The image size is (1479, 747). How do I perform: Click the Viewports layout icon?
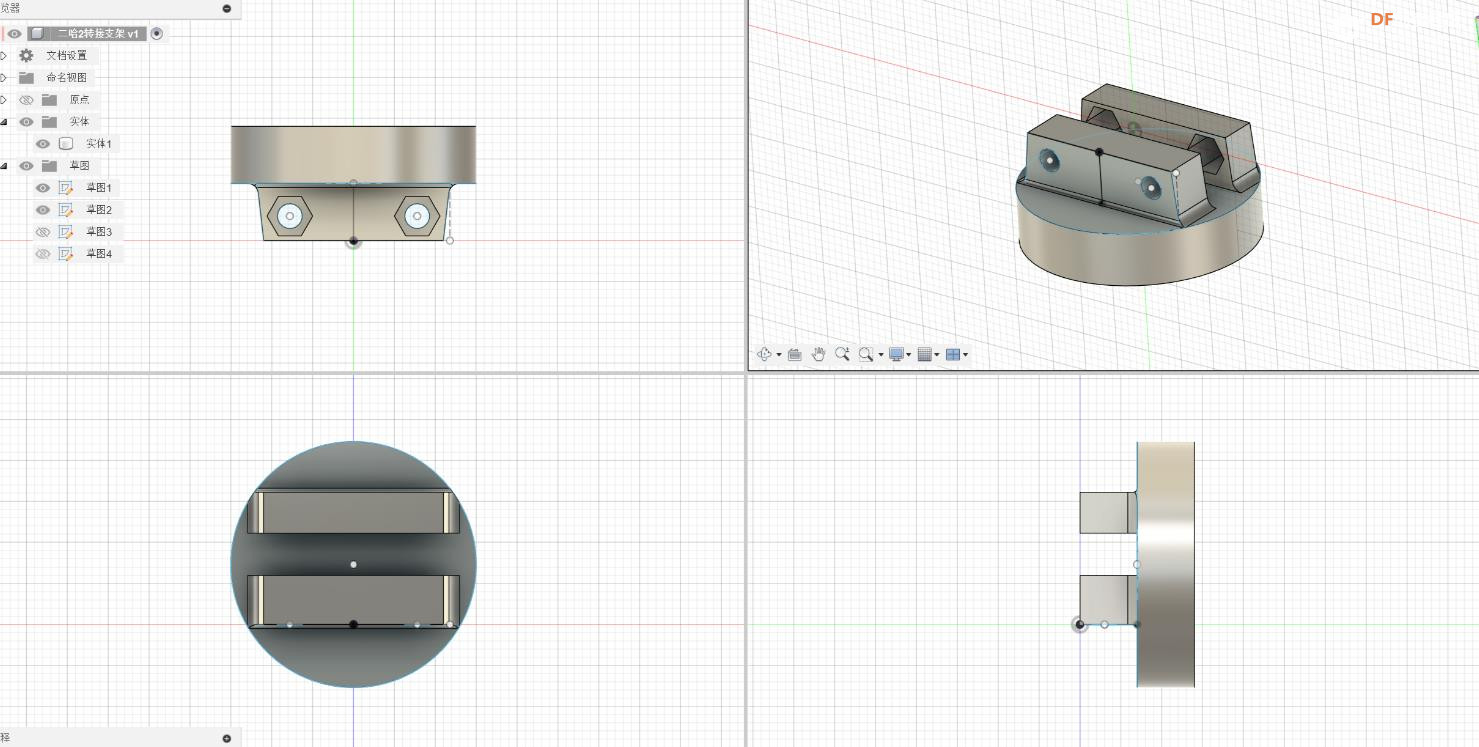(953, 354)
